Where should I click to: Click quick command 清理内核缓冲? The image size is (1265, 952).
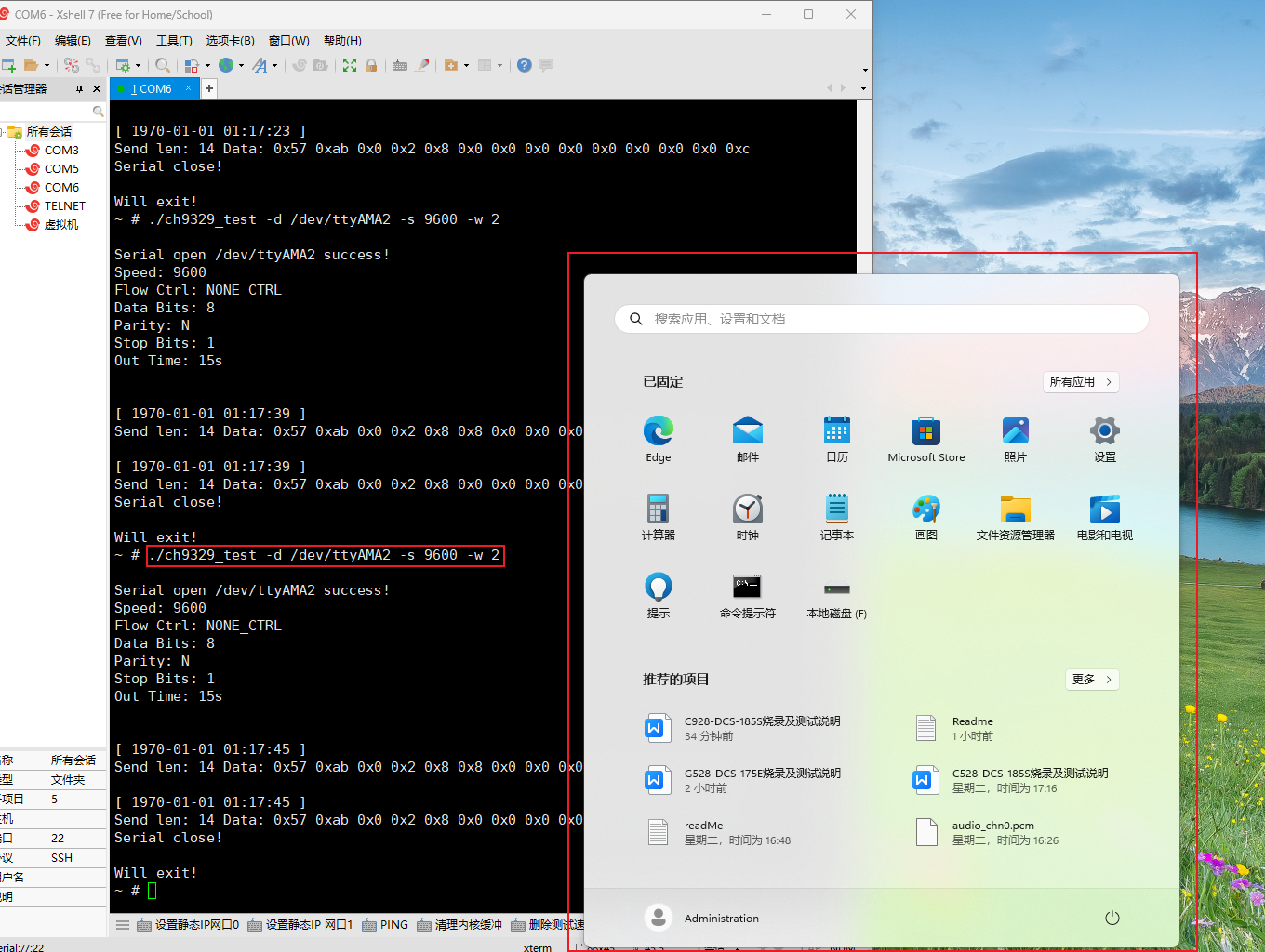459,925
